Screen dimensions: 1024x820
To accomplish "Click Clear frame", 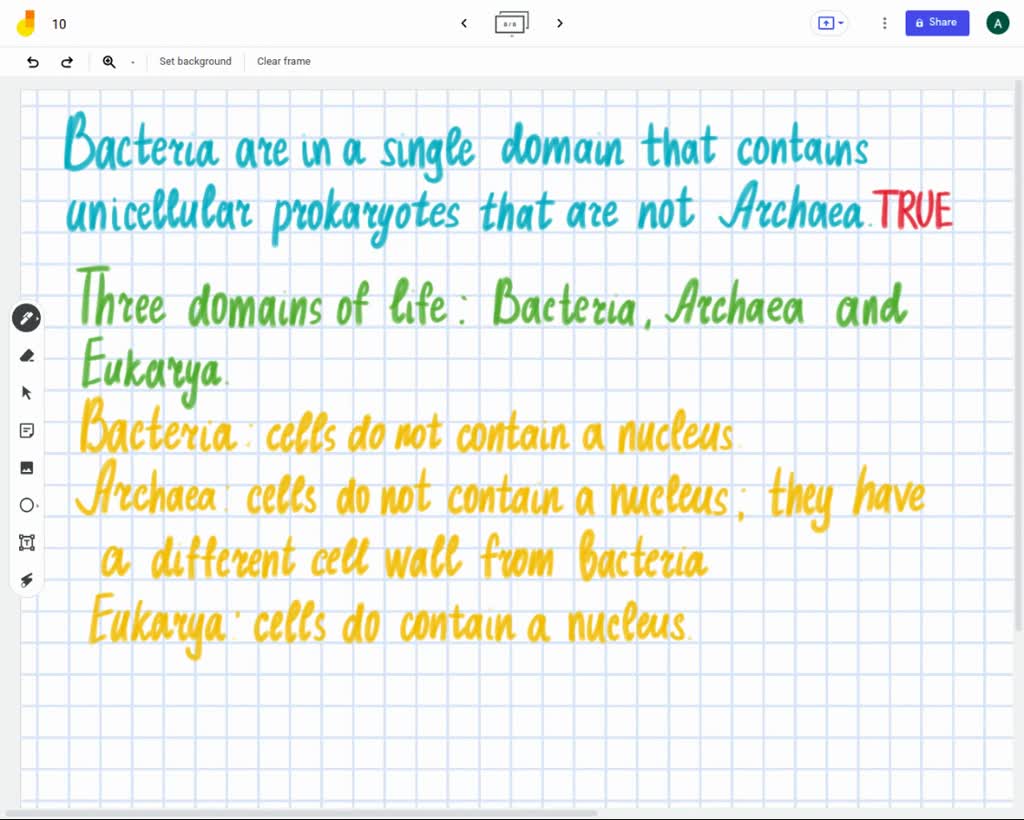I will coord(283,61).
